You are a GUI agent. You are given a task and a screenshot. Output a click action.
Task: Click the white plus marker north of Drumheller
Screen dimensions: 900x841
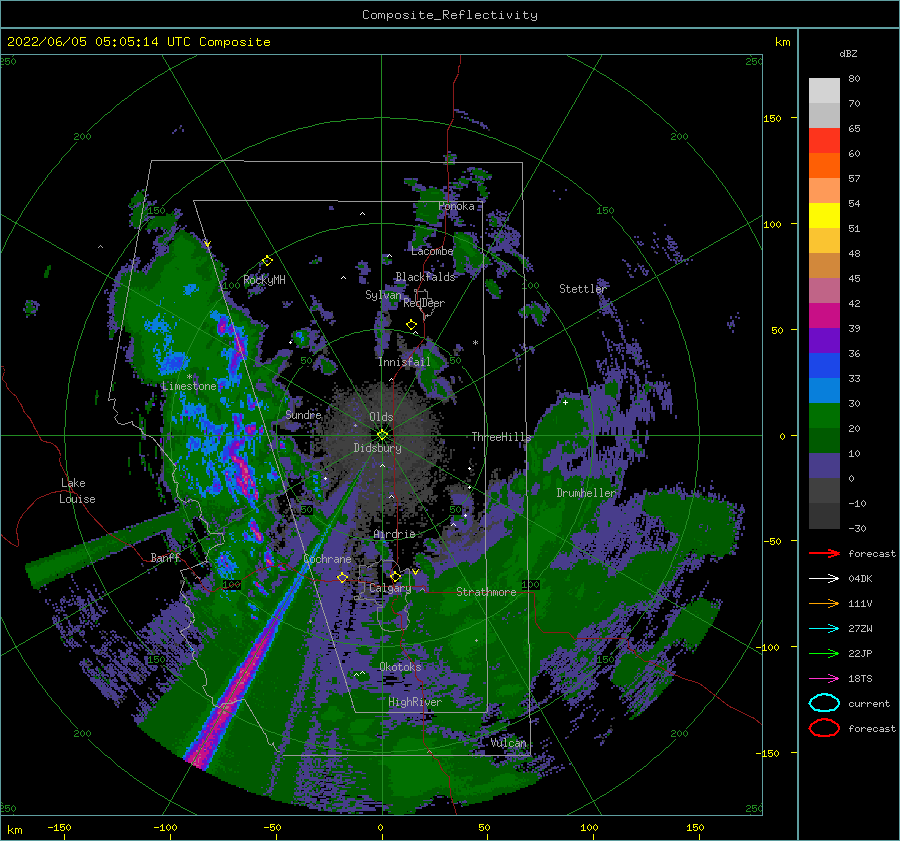(565, 402)
